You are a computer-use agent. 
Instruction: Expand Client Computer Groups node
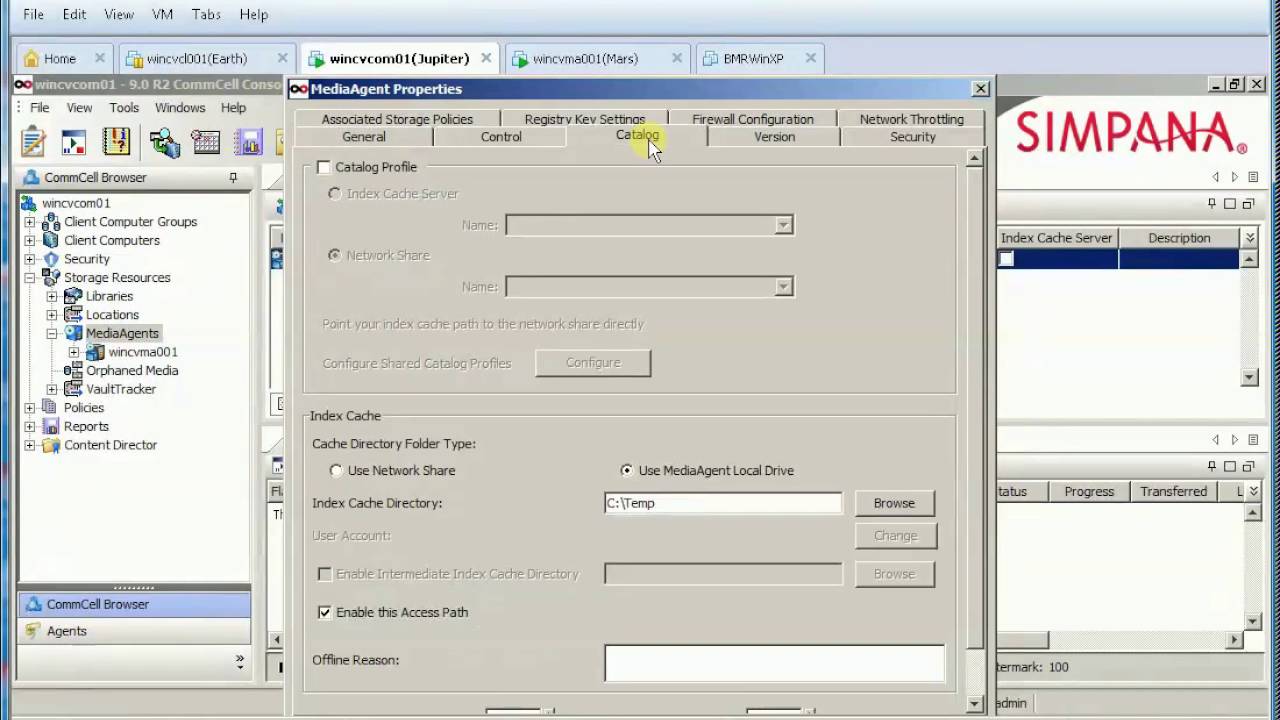[30, 222]
